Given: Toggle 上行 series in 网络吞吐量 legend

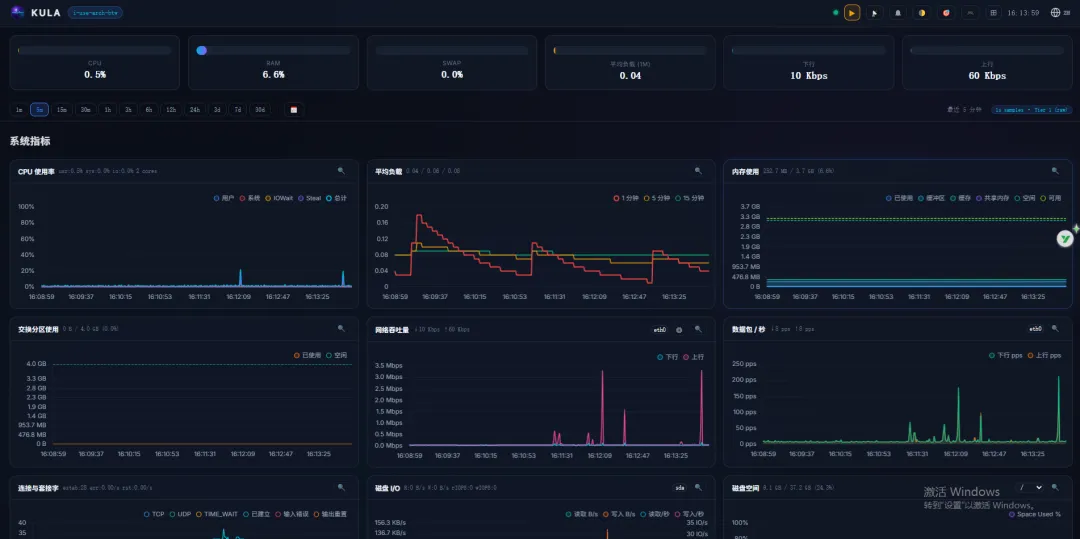Looking at the screenshot, I should 693,357.
